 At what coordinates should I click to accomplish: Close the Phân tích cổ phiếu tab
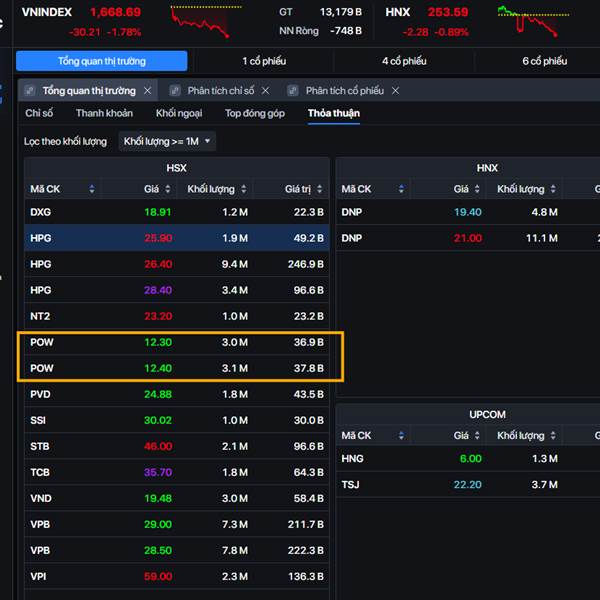395,91
